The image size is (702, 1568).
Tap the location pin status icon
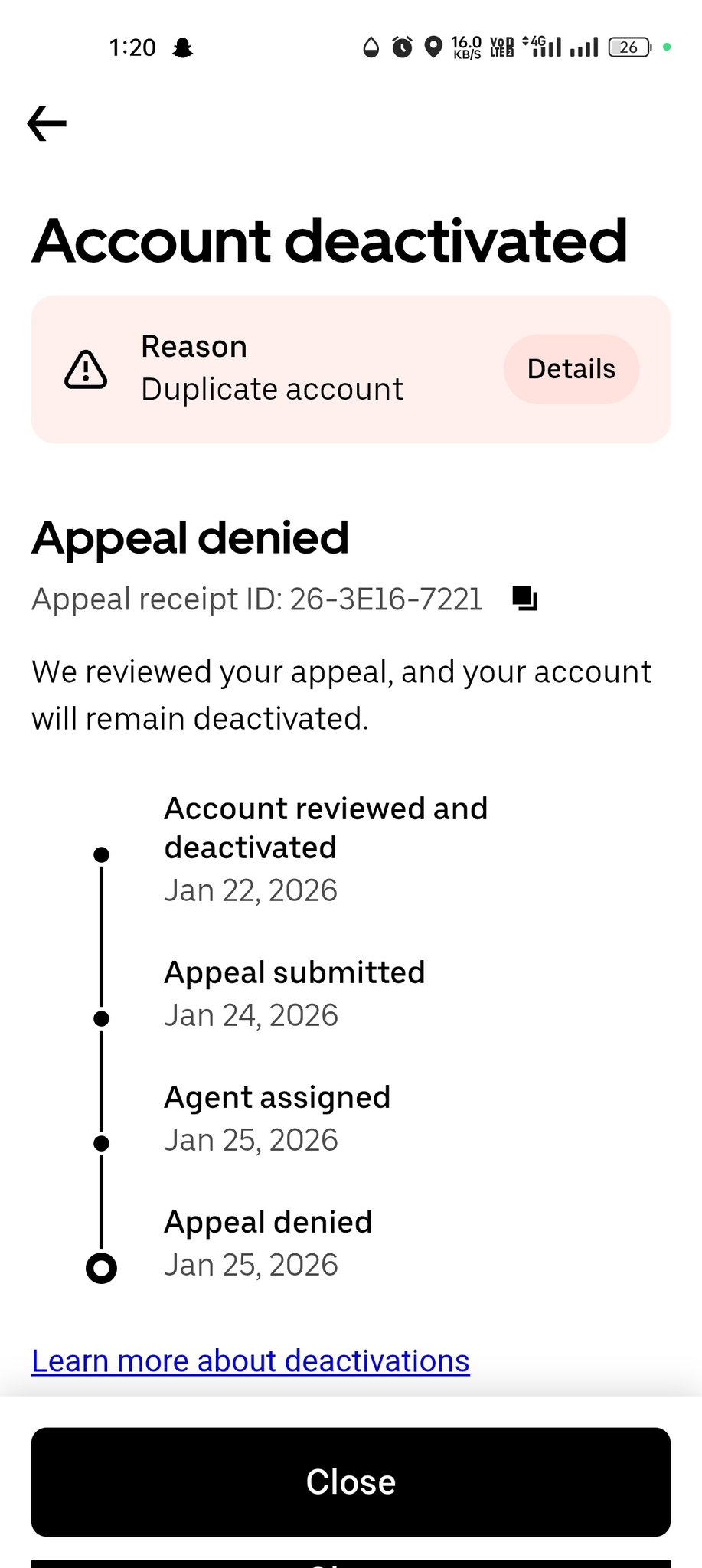(433, 47)
